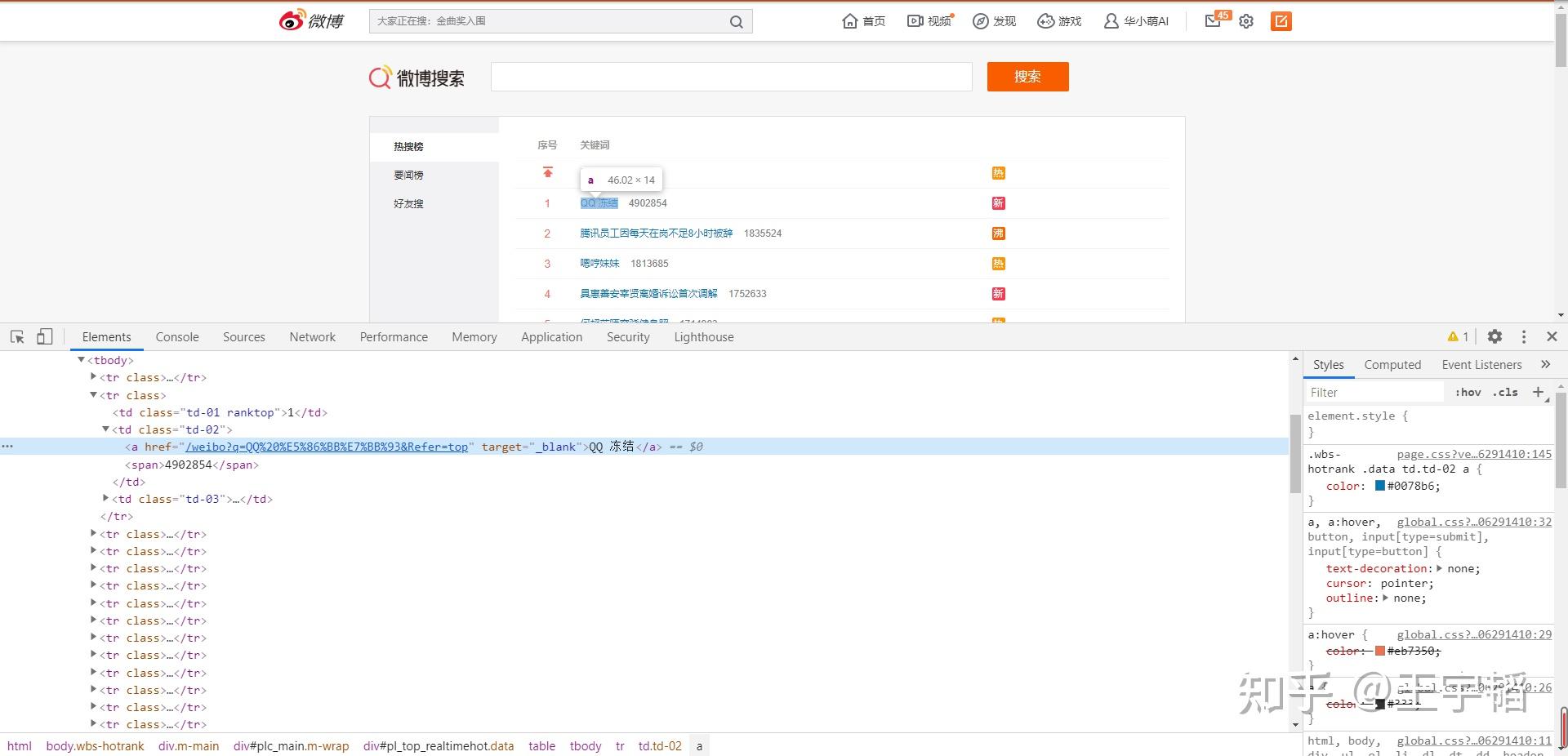This screenshot has width=1568, height=756.
Task: Expand the td class td-03 node
Action: click(x=105, y=499)
